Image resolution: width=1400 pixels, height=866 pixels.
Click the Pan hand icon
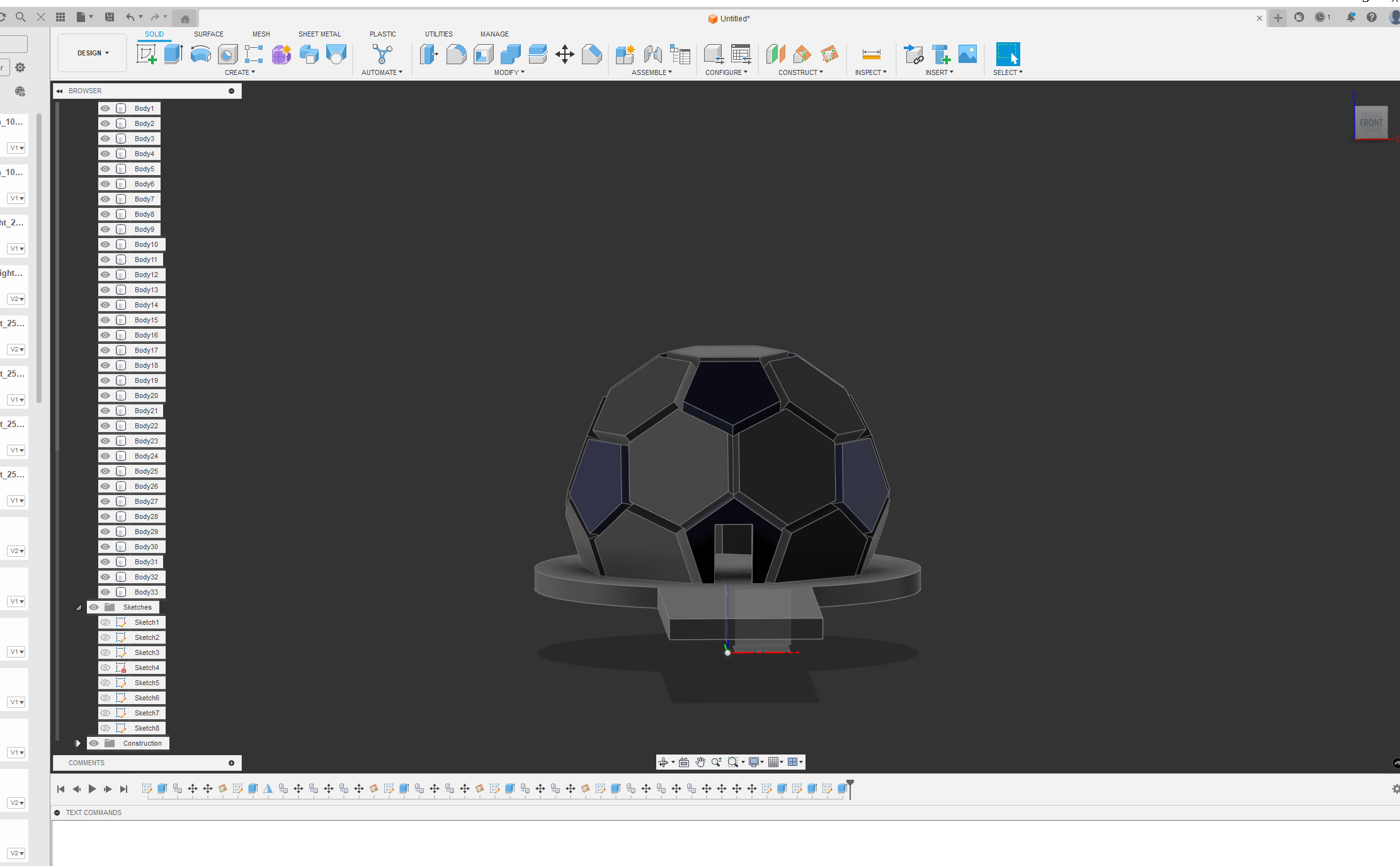click(x=700, y=762)
